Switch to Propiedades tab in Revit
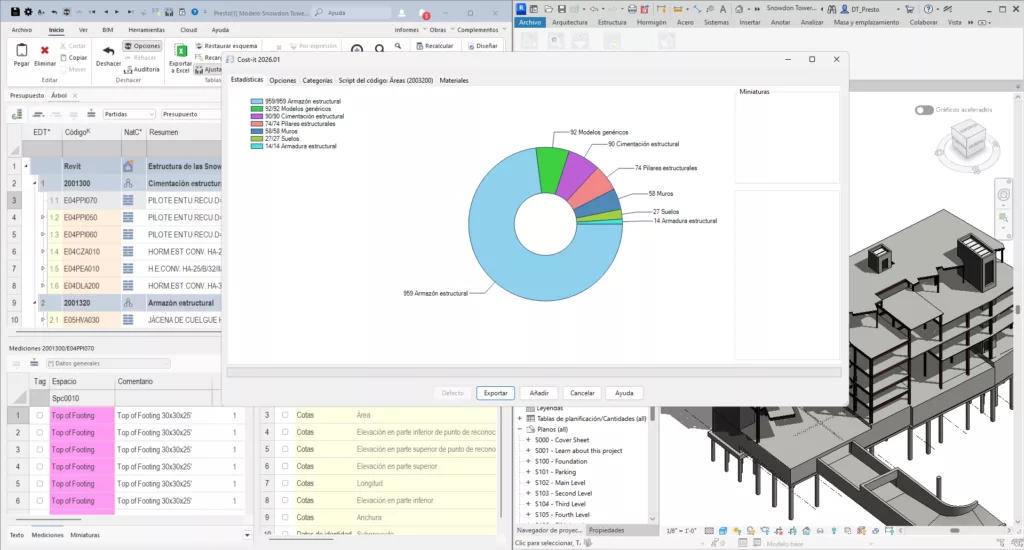The width and height of the screenshot is (1024, 550). coord(607,530)
